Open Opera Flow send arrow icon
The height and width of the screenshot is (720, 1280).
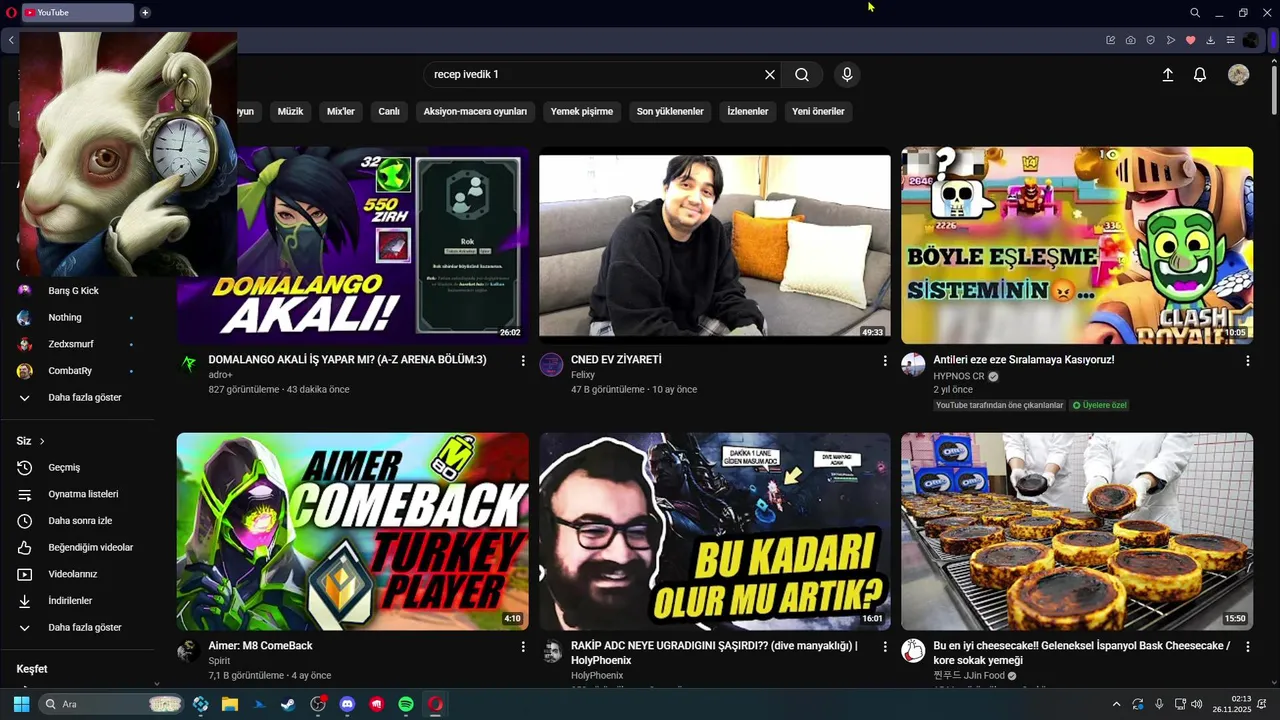(1170, 40)
